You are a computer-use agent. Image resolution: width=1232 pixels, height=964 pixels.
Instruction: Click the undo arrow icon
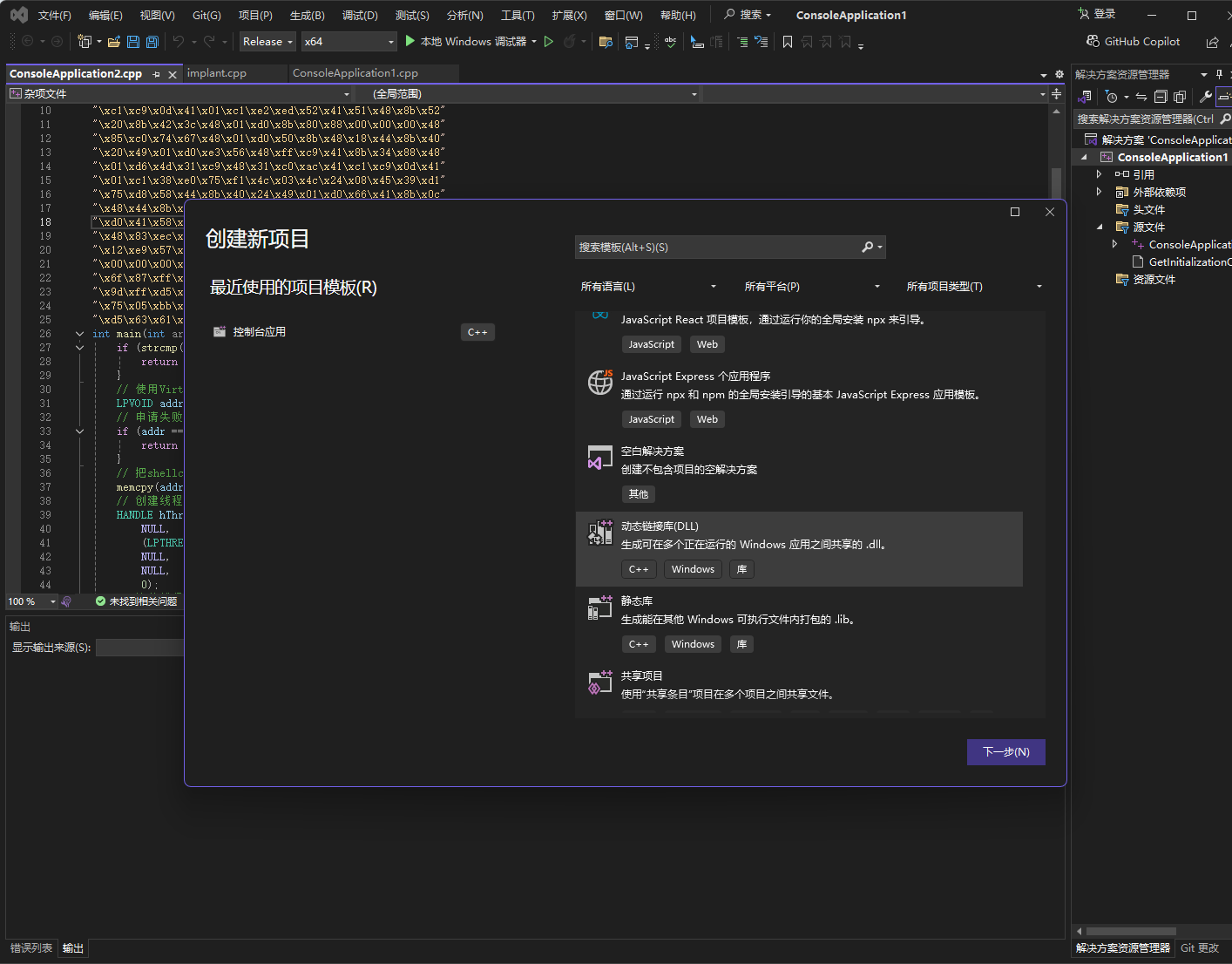point(179,41)
